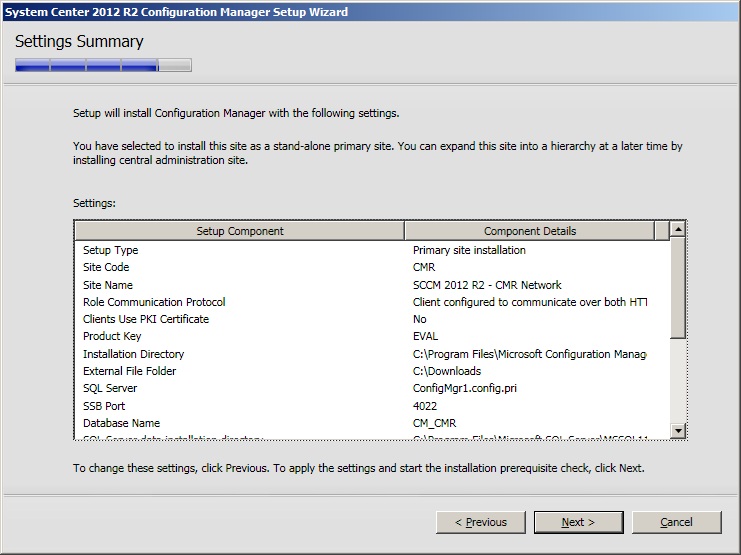Image resolution: width=741 pixels, height=555 pixels.
Task: Select the Installation Directory row
Action: pyautogui.click(x=133, y=354)
